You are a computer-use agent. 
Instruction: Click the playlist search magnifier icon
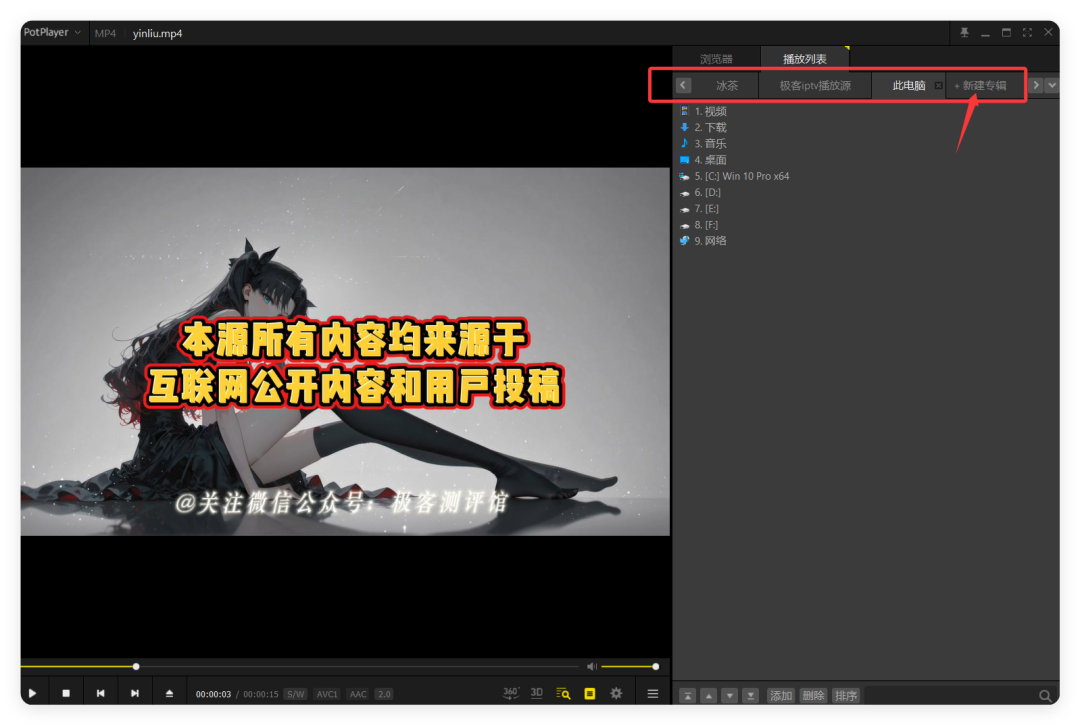(x=1045, y=695)
